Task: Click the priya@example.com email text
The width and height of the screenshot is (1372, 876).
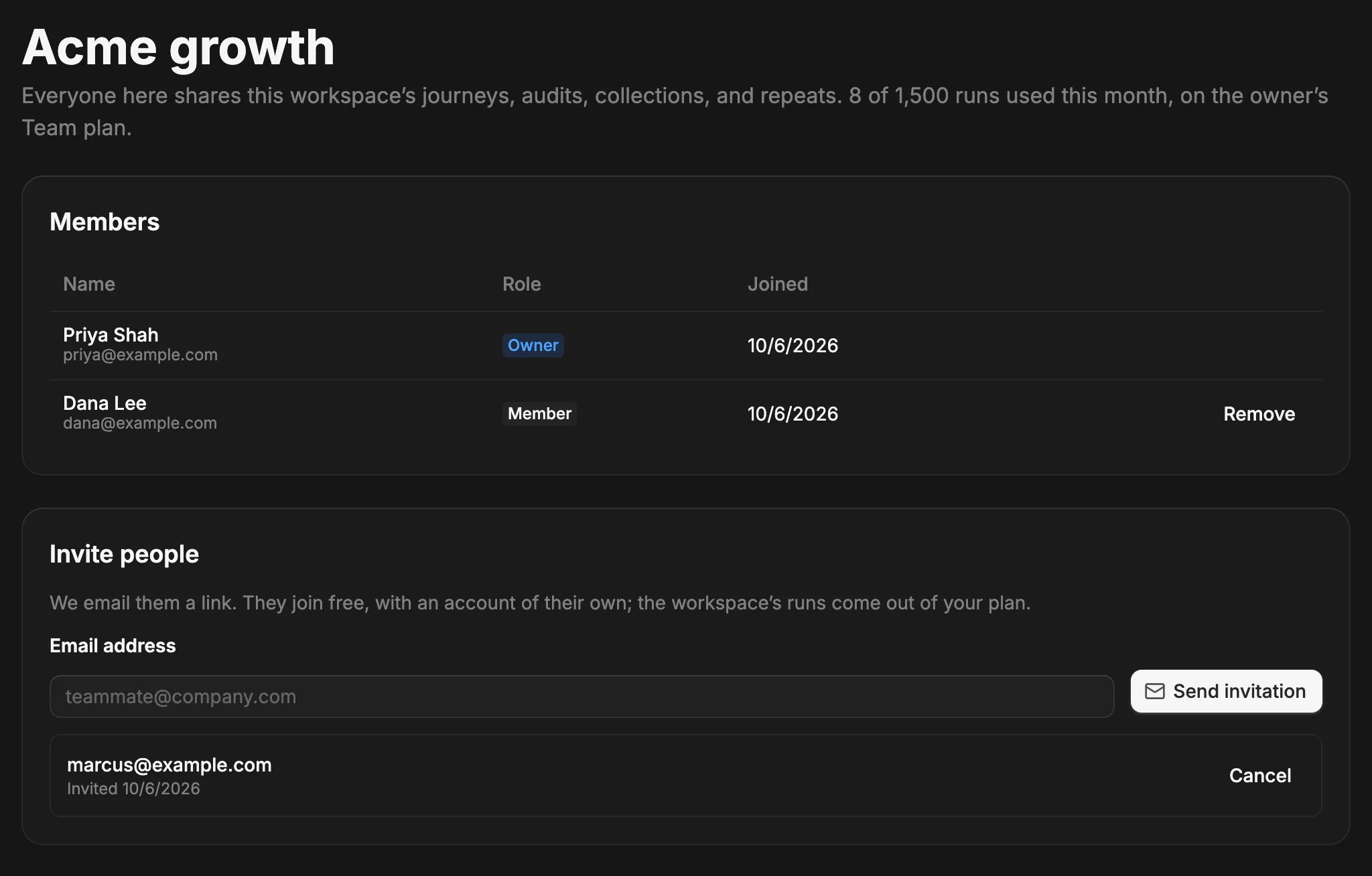Action: point(140,355)
